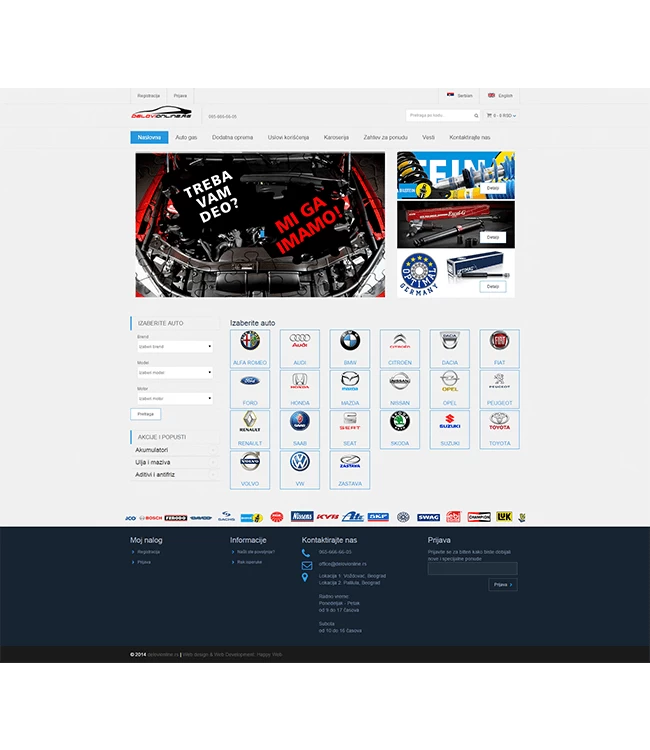Switch language to Serbian
The width and height of the screenshot is (650, 750).
[x=460, y=96]
